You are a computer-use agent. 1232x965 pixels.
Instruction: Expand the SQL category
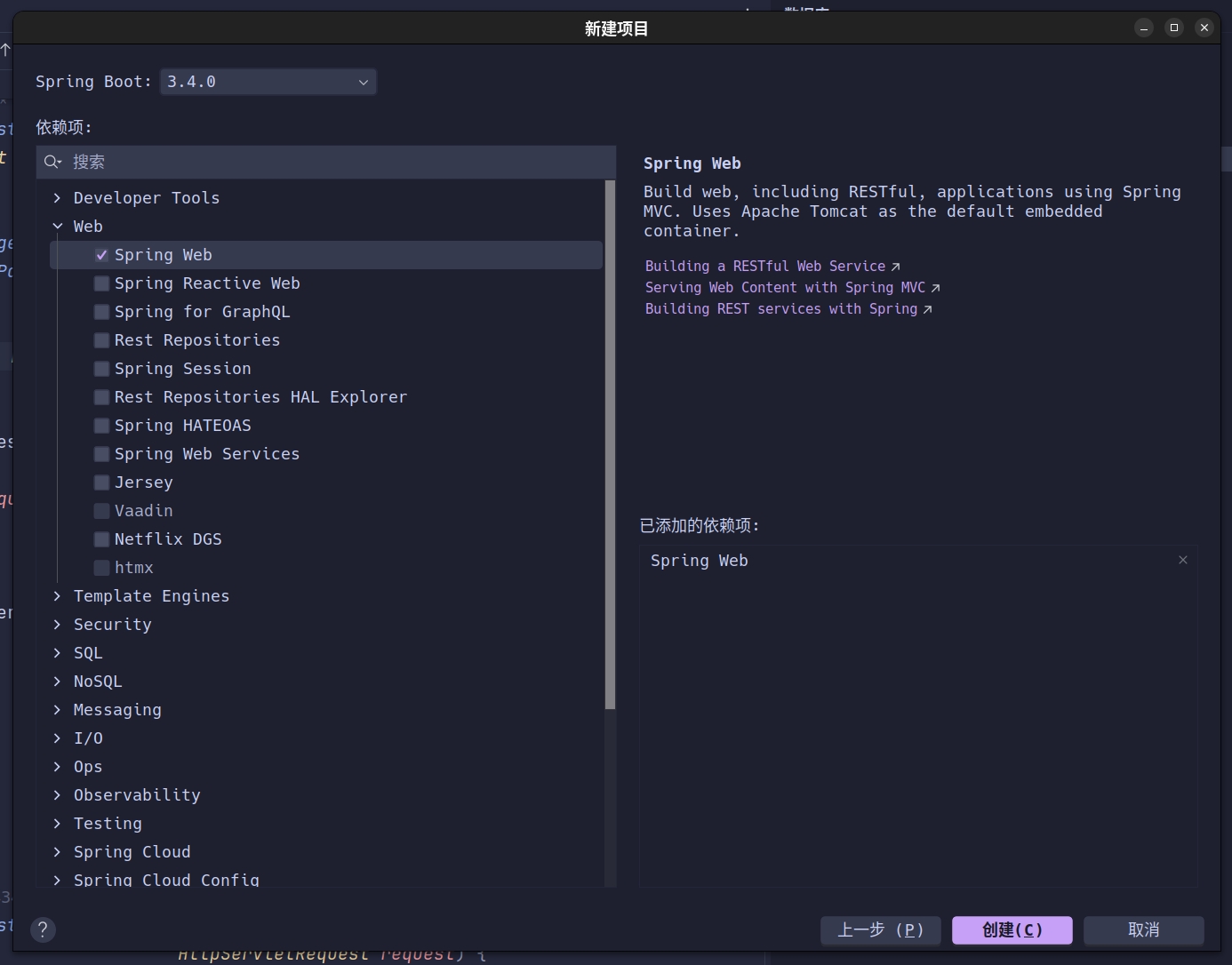tap(58, 653)
